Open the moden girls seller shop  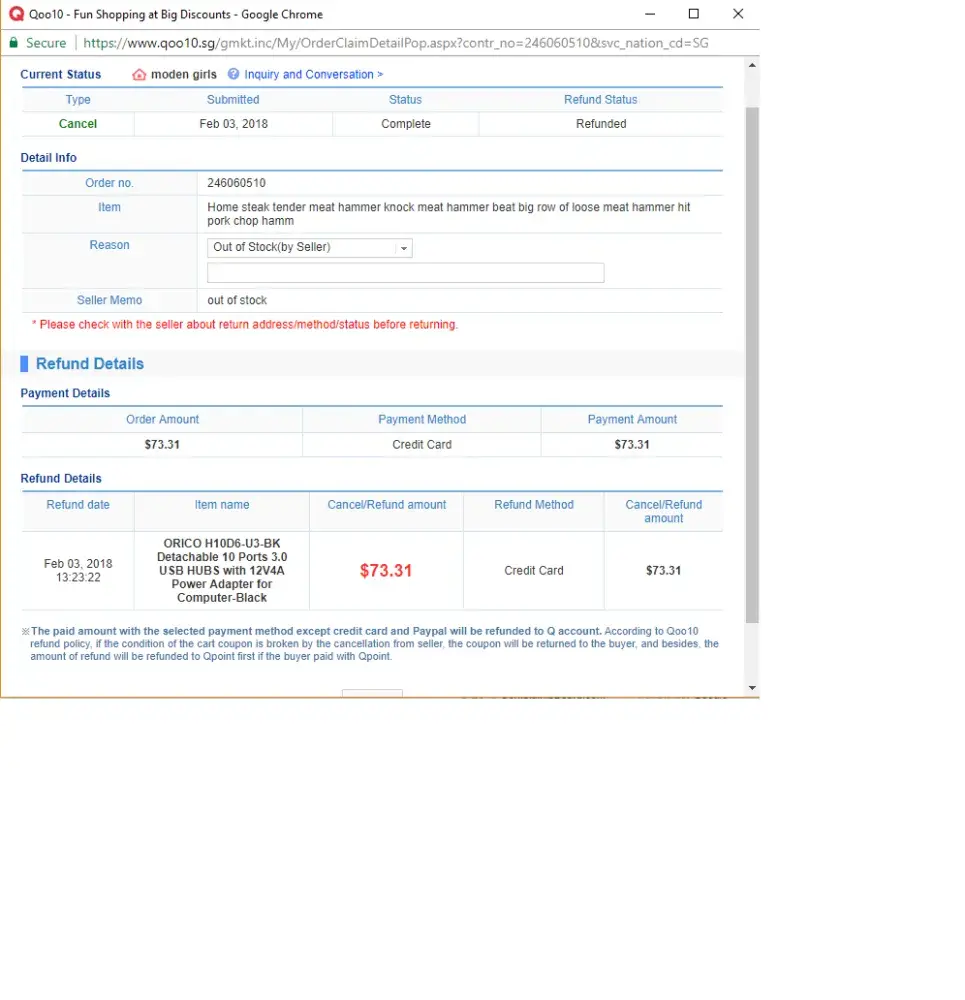184,74
